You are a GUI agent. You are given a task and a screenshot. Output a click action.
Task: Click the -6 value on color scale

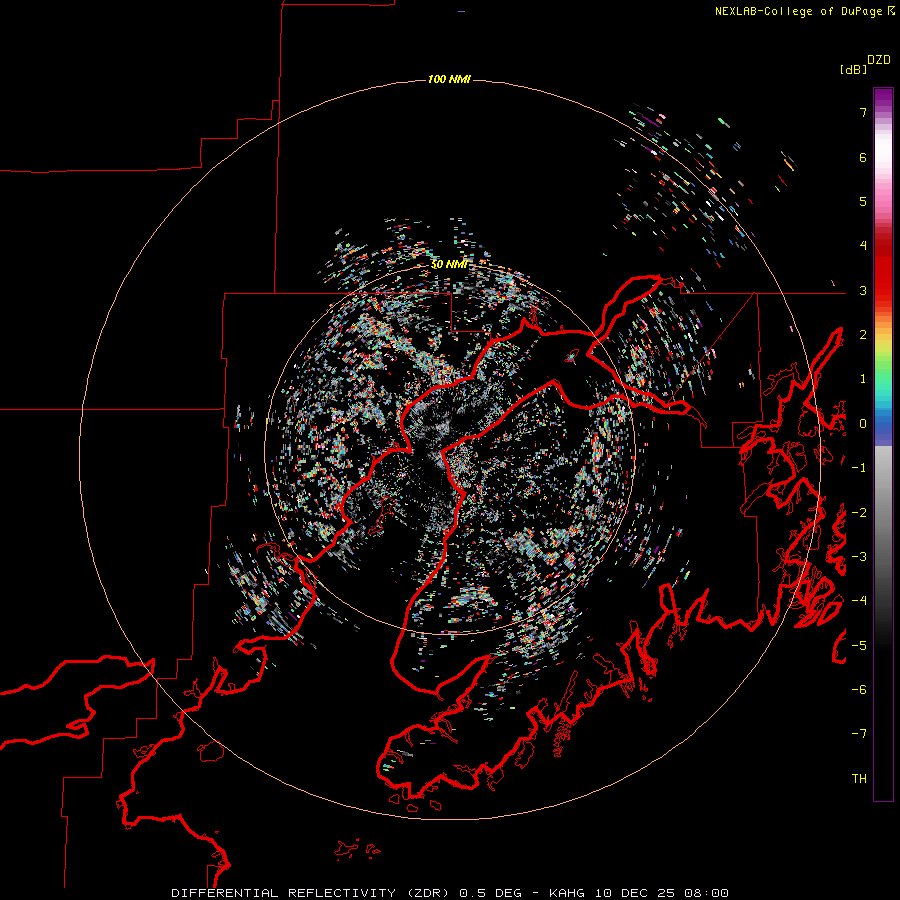point(859,690)
